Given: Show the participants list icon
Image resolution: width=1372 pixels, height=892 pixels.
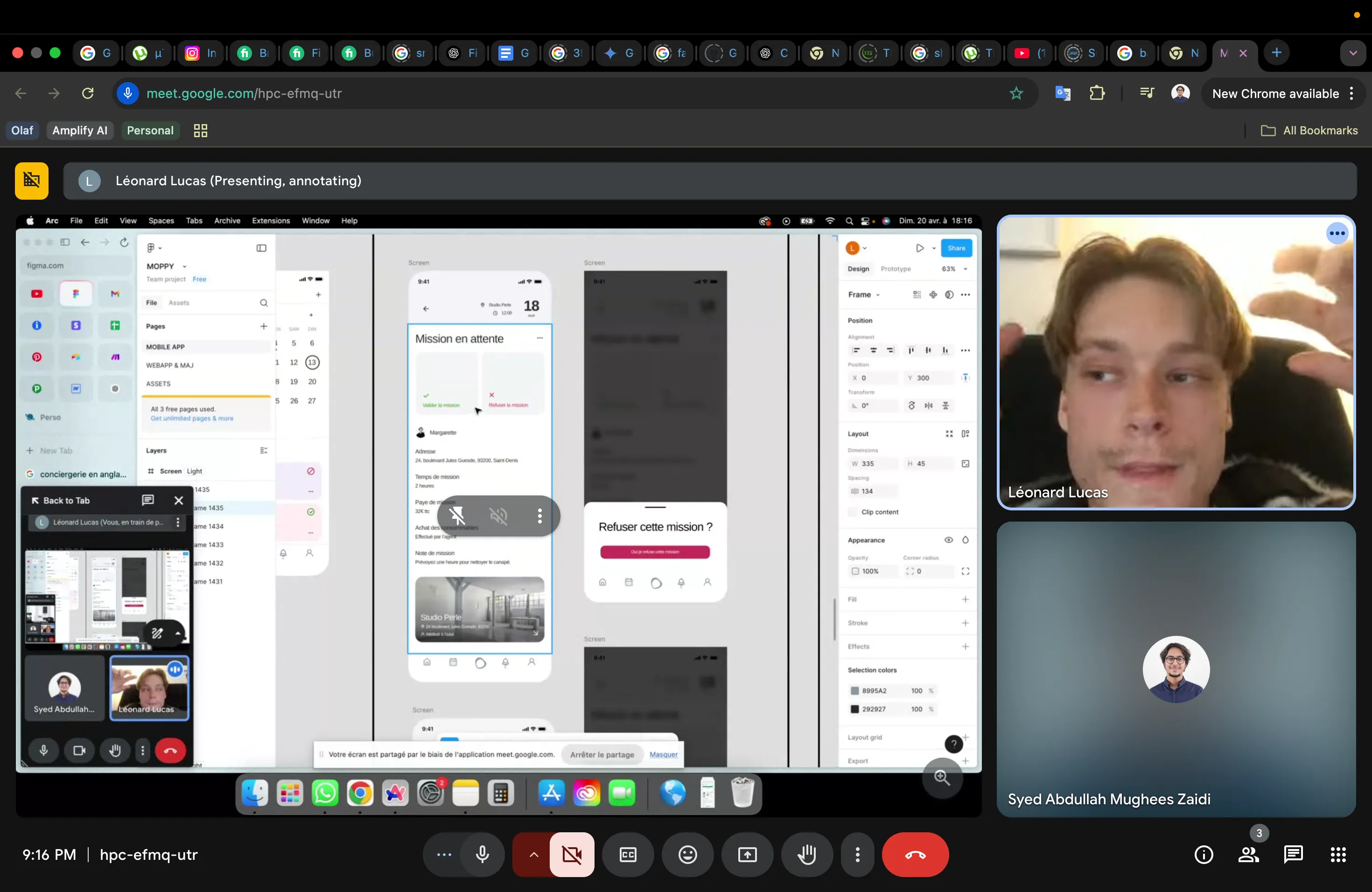Looking at the screenshot, I should click(x=1249, y=855).
